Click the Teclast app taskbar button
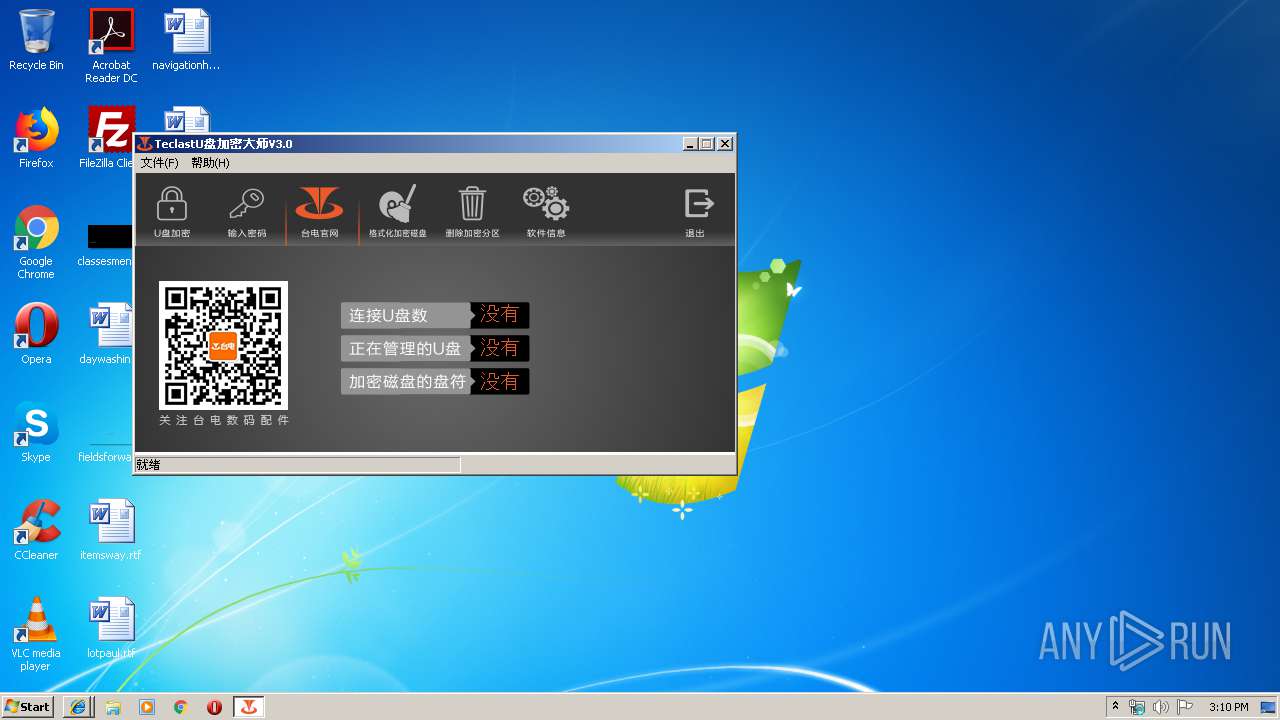 [x=248, y=707]
